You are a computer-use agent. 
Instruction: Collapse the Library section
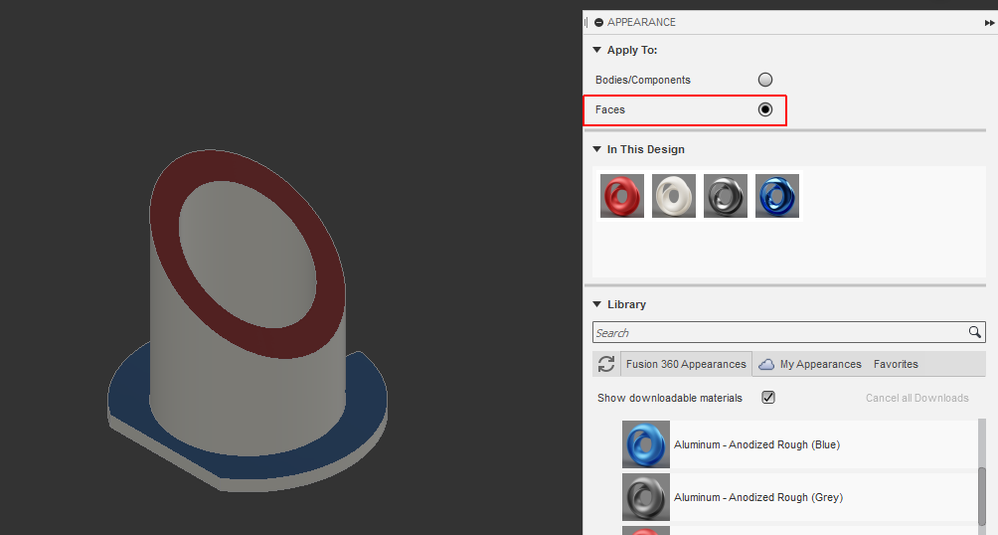596,304
